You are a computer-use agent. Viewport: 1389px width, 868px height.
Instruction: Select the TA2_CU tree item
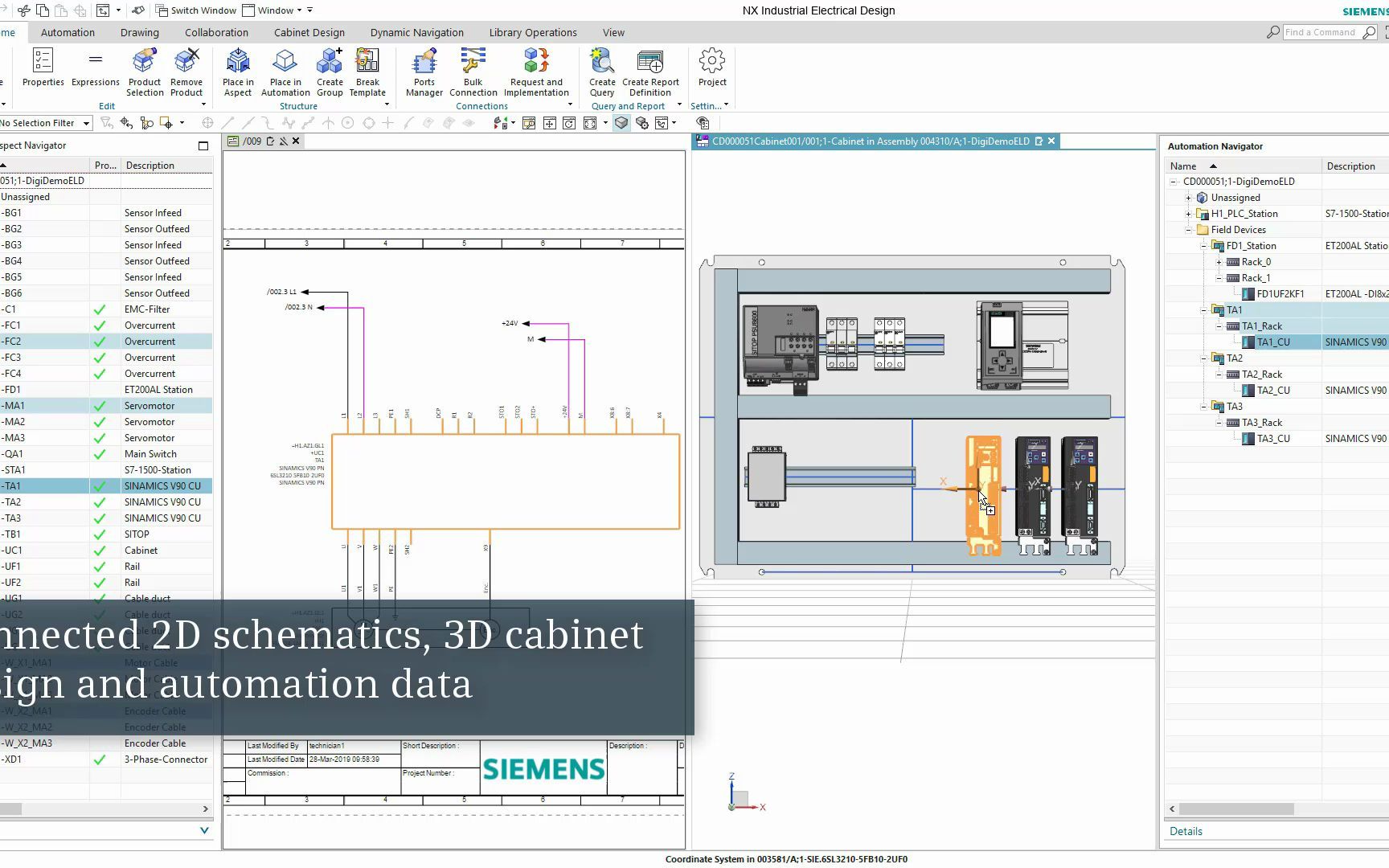tap(1273, 391)
